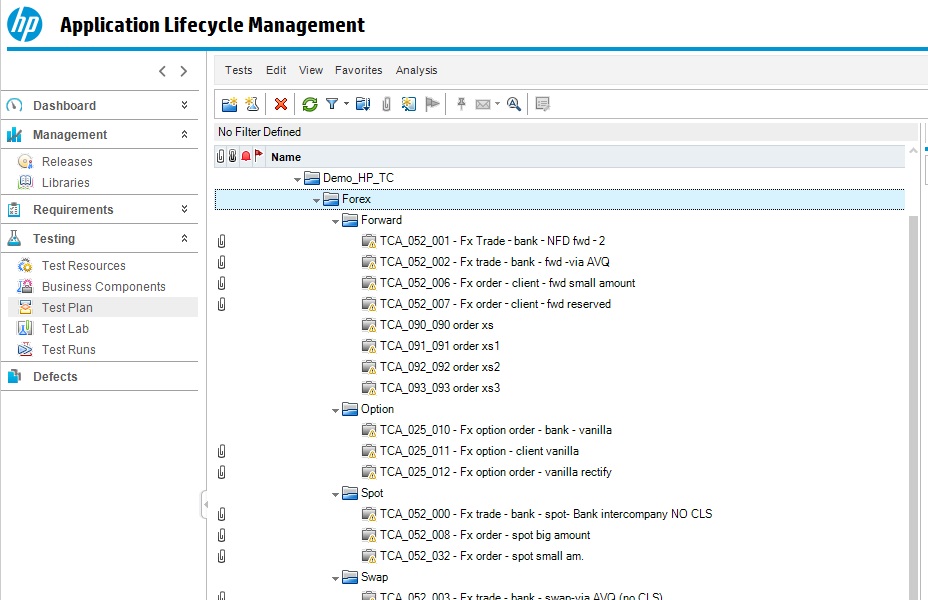Collapse the Option folder arrow

335,410
